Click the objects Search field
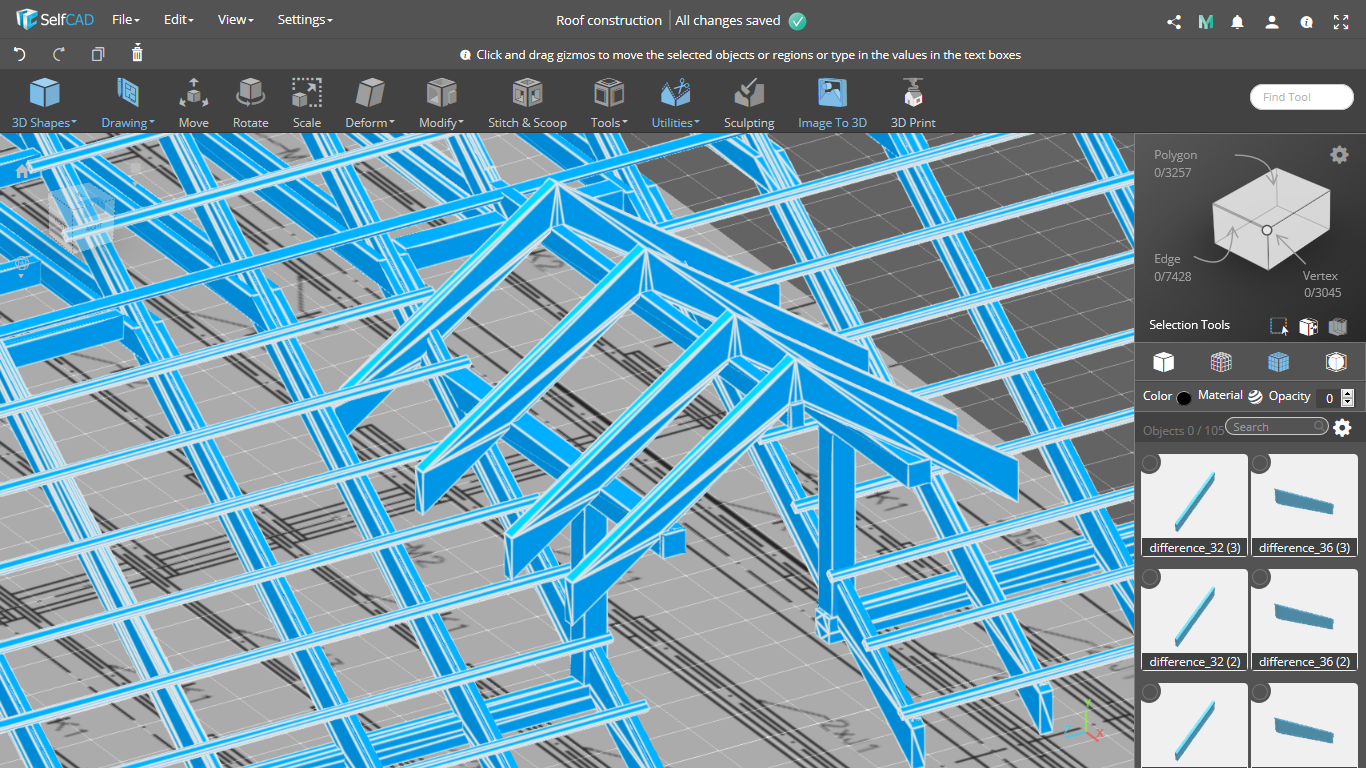1366x768 pixels. point(1277,427)
